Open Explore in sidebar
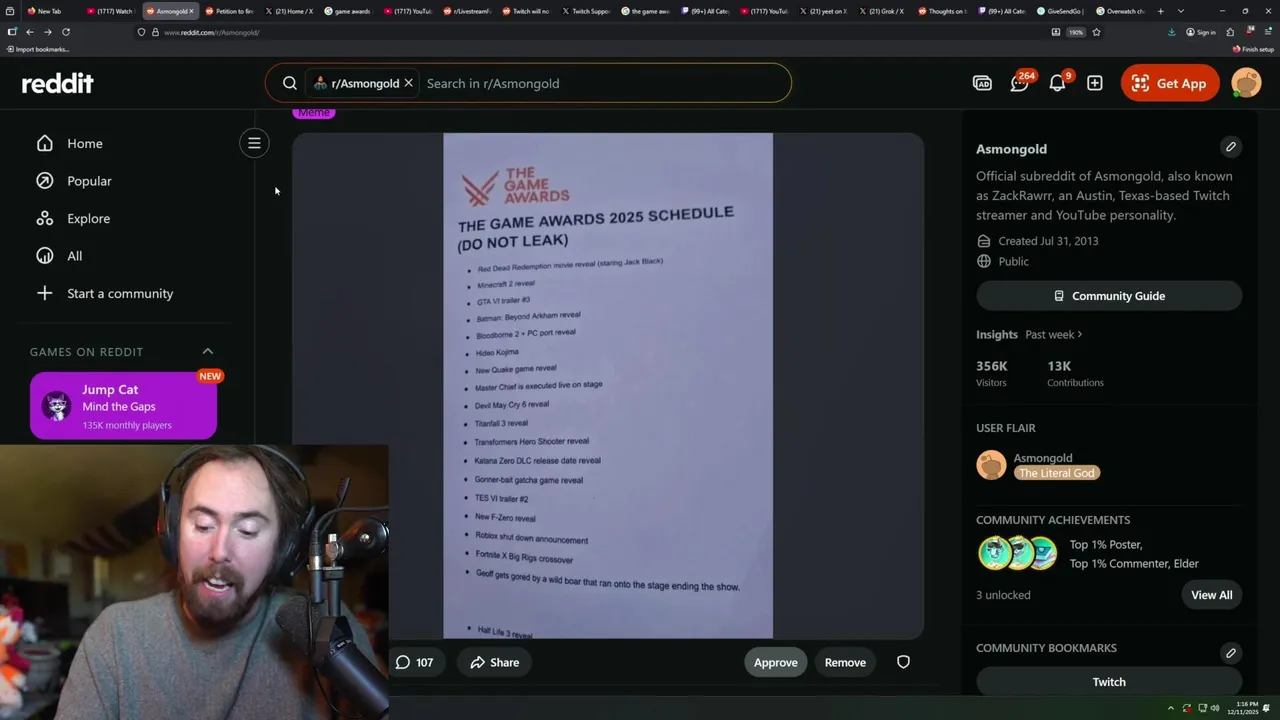This screenshot has width=1280, height=720. pos(88,218)
